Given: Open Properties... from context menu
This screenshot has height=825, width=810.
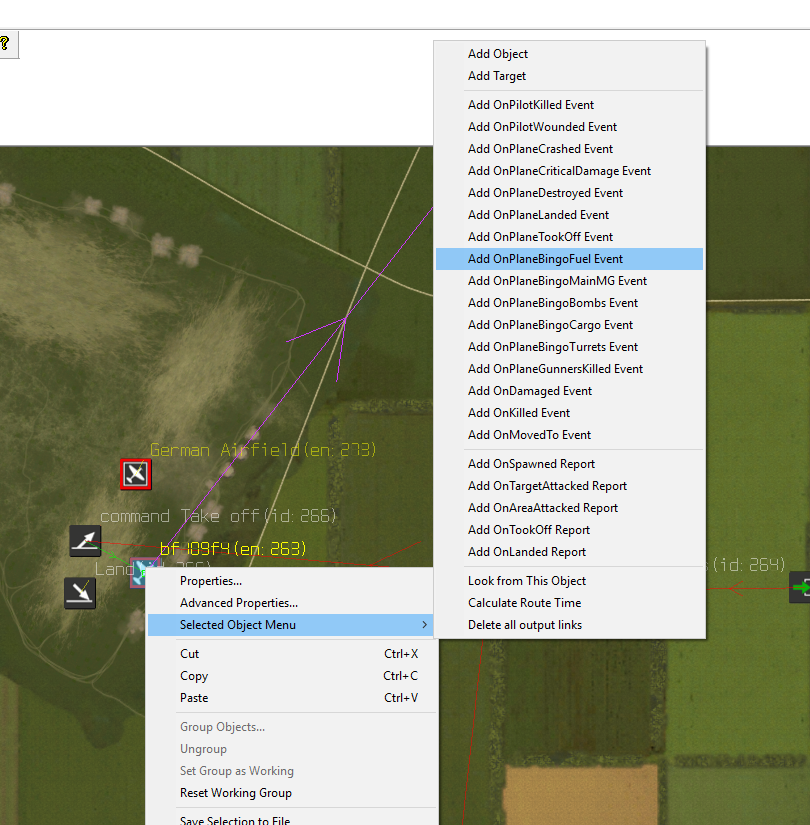Looking at the screenshot, I should click(x=291, y=581).
